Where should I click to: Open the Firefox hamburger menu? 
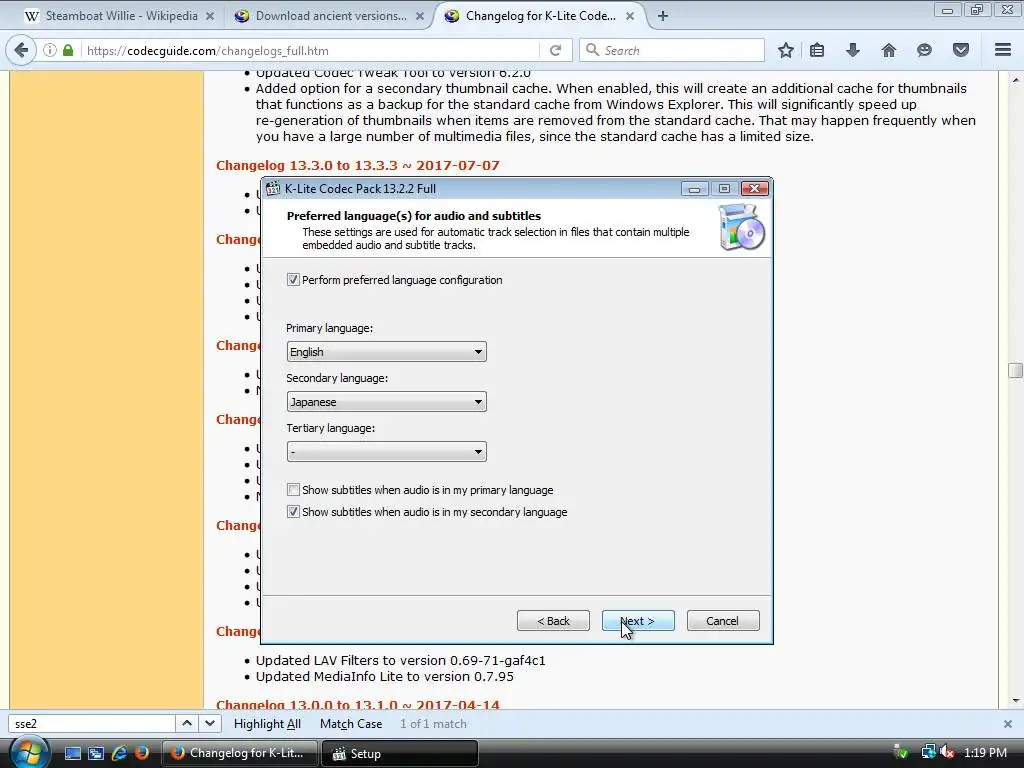[x=1003, y=50]
